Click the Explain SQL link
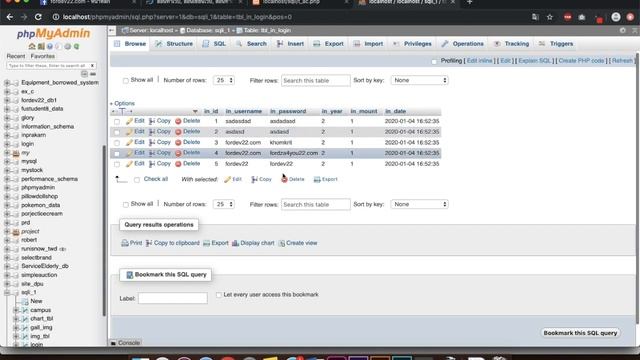640x360 pixels. coord(534,61)
